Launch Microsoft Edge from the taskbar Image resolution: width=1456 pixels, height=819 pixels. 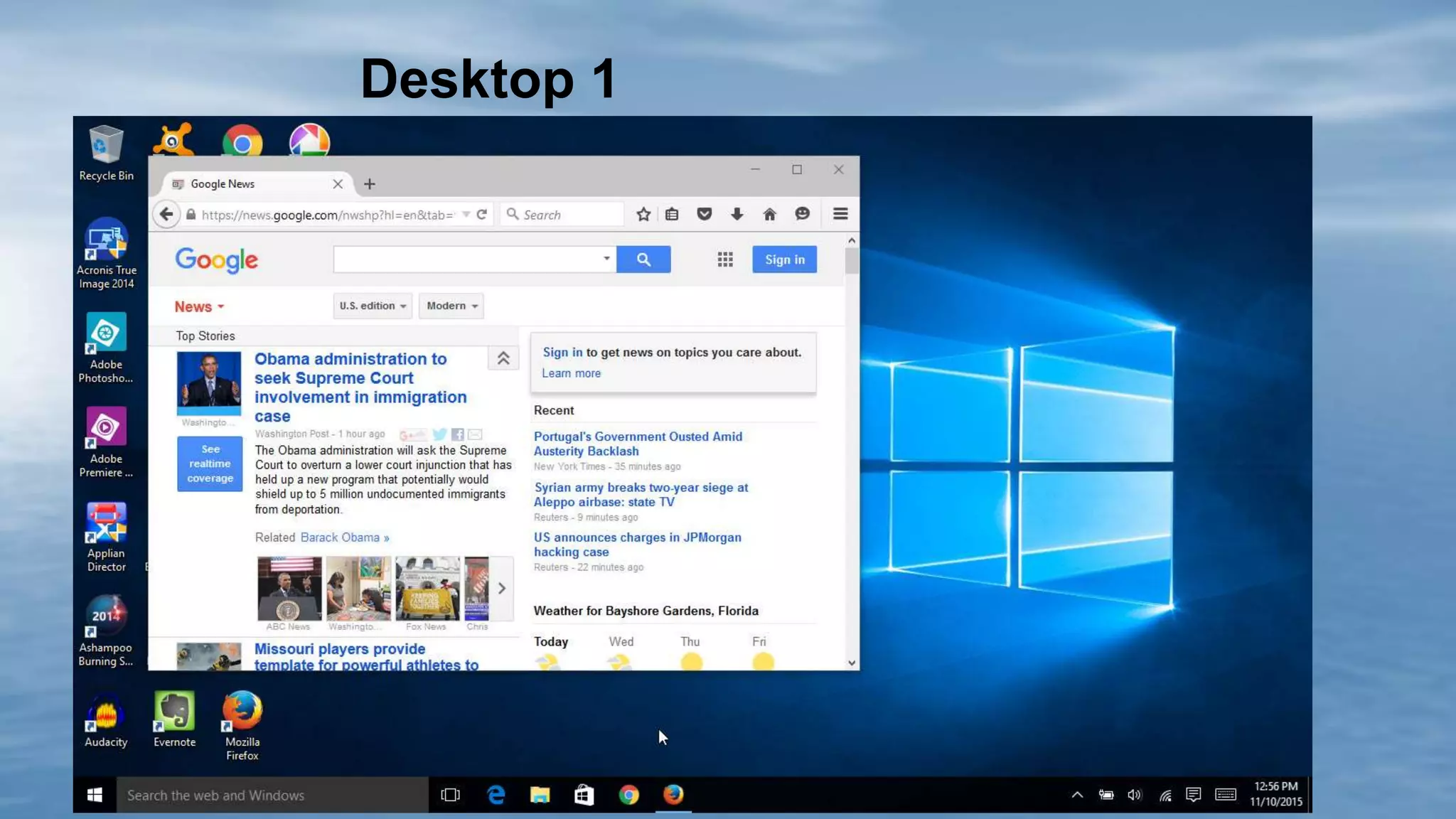pos(496,795)
